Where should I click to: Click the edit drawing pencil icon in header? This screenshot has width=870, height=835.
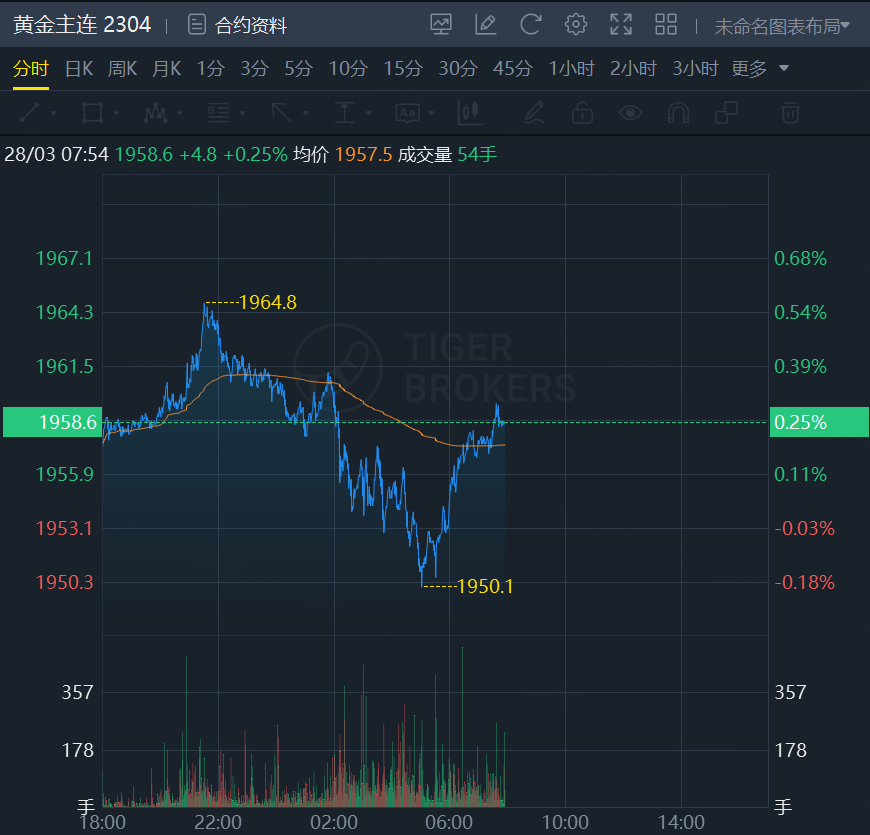point(486,24)
